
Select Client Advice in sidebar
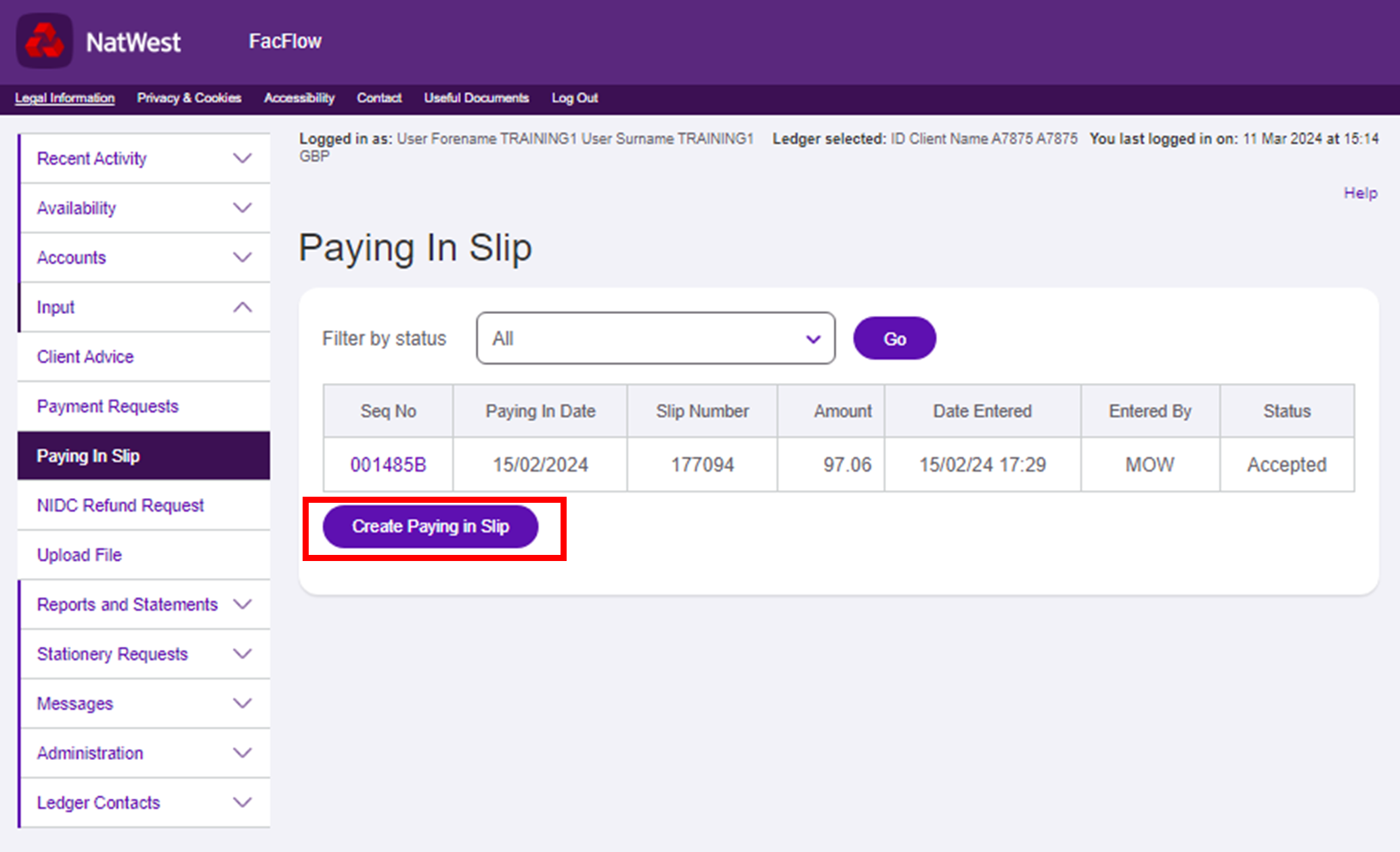coord(85,357)
